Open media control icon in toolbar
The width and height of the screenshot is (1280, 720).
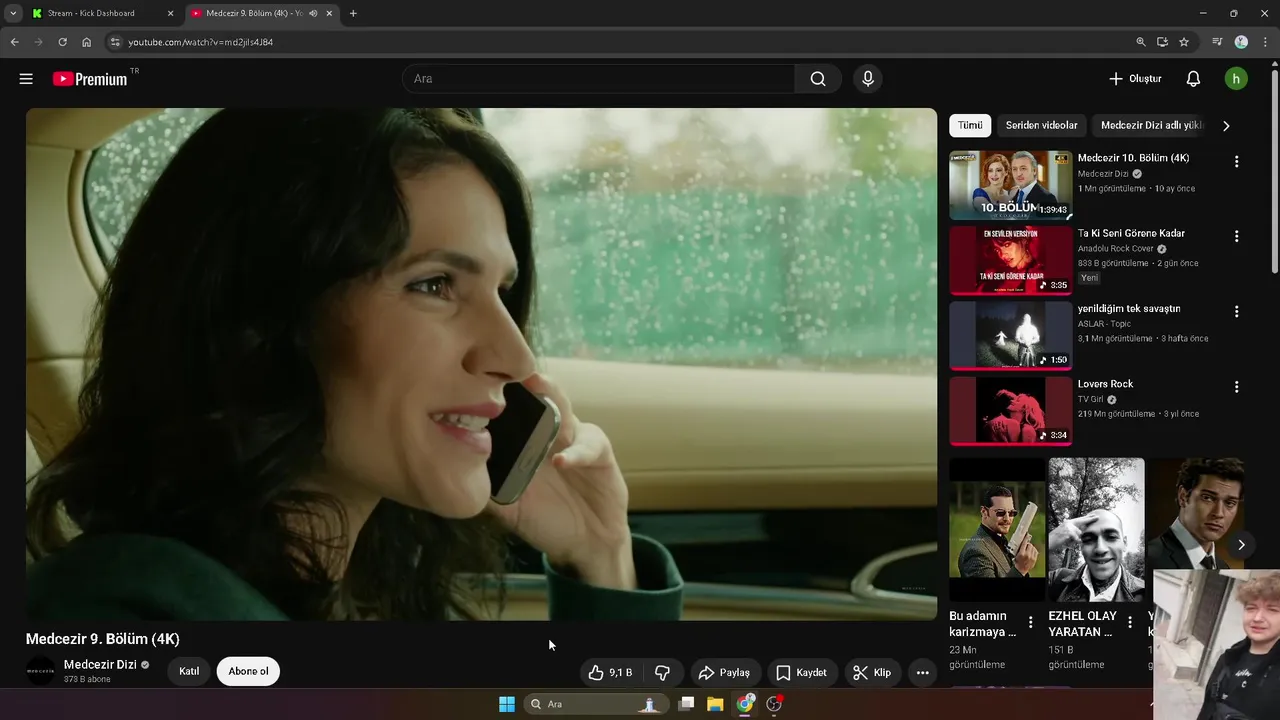(x=1217, y=42)
